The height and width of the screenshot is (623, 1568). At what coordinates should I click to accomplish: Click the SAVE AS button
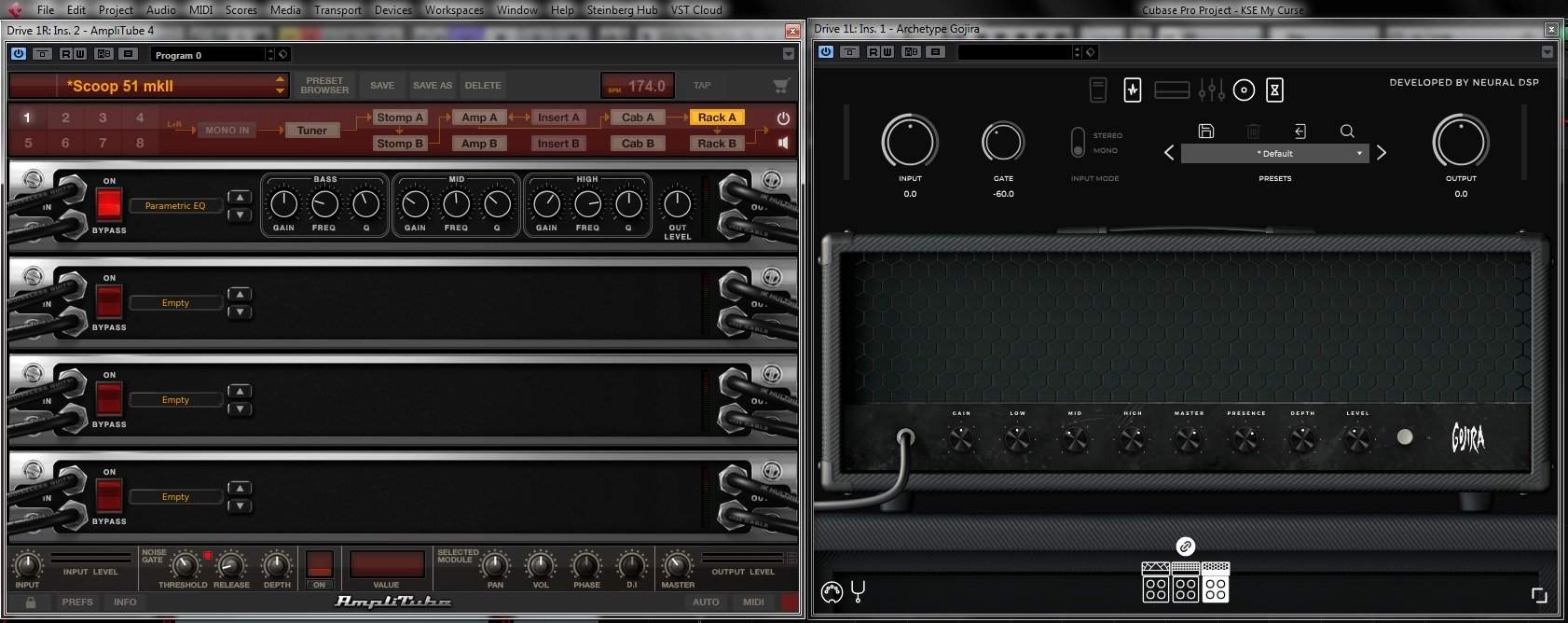coord(433,86)
